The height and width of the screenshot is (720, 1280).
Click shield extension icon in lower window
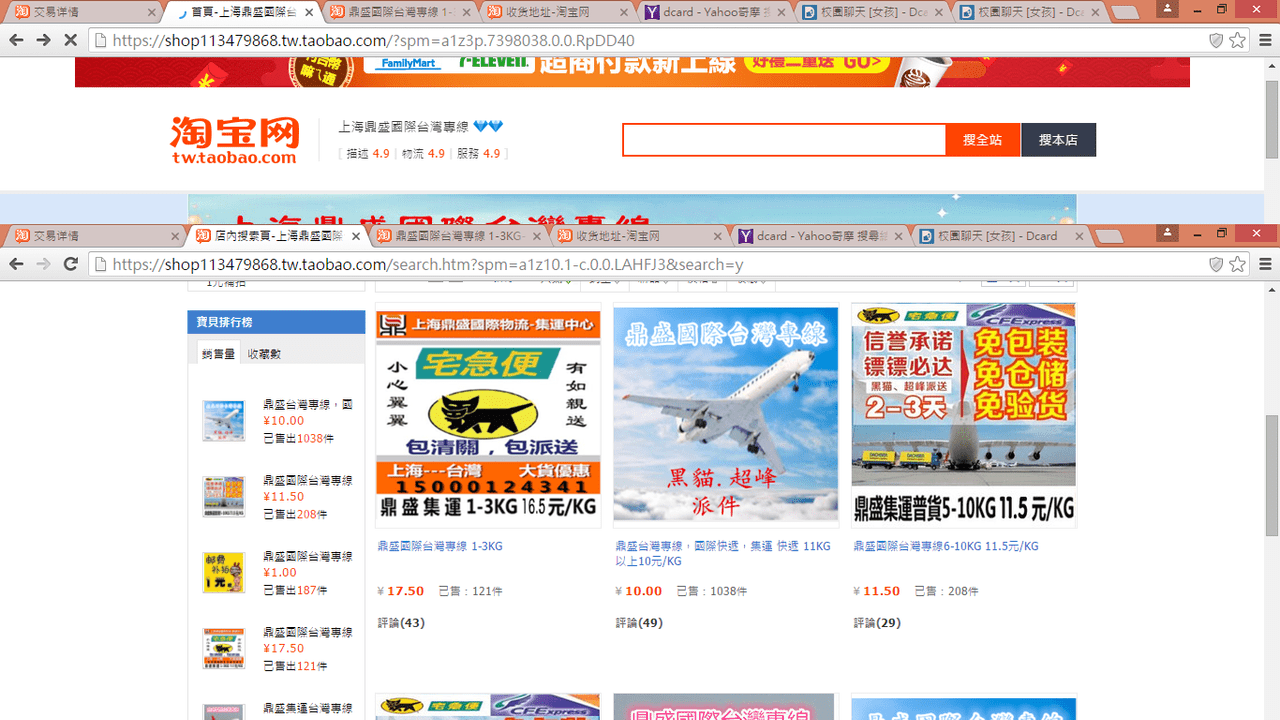(1216, 264)
